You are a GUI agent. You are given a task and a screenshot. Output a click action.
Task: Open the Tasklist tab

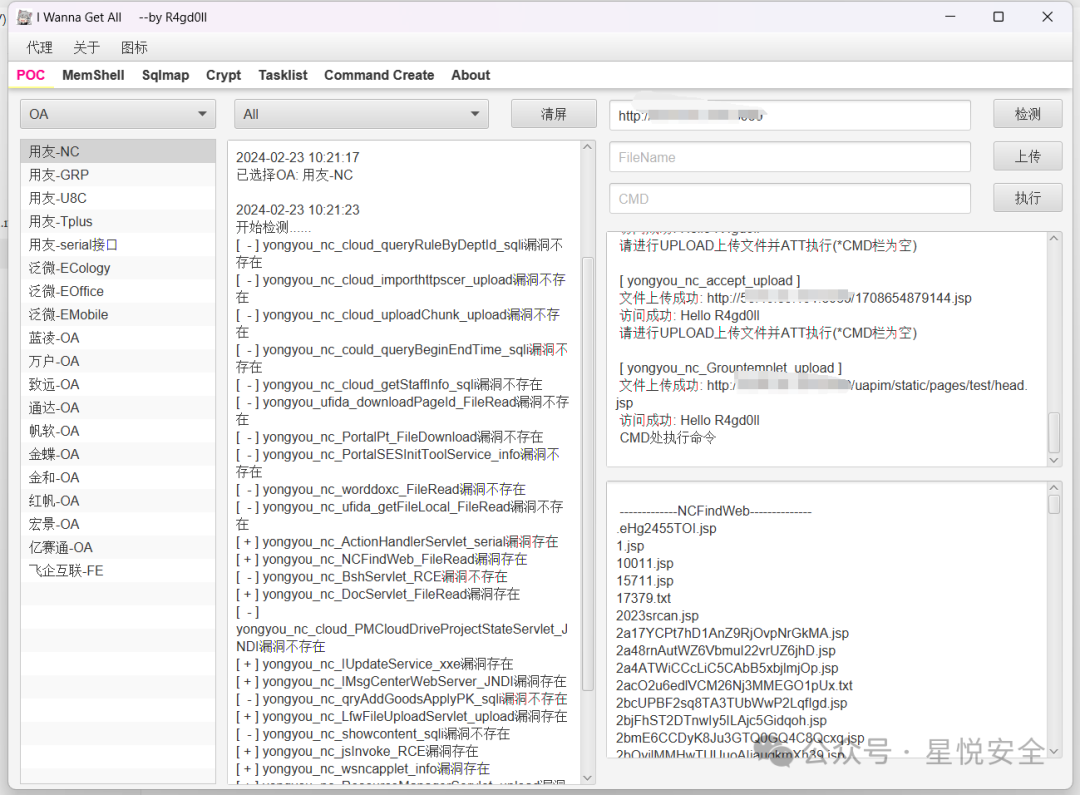tap(283, 75)
